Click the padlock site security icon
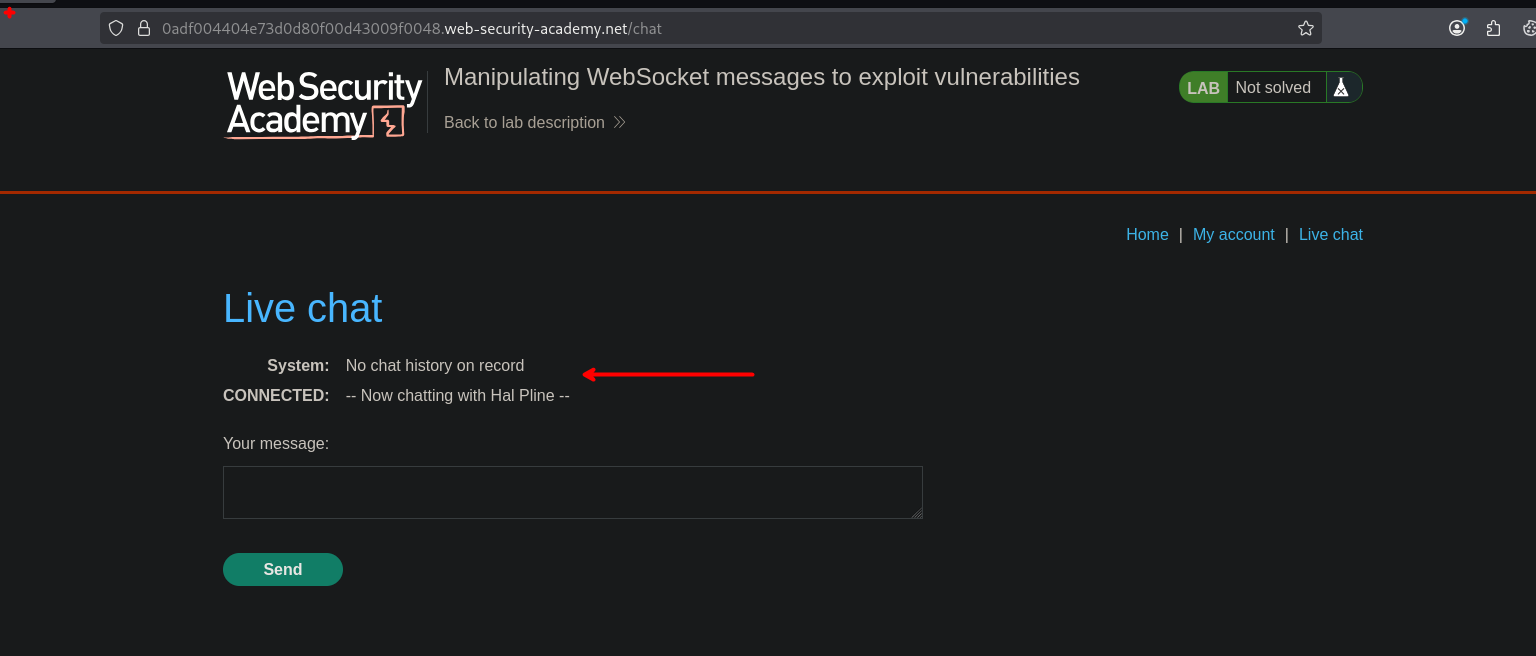Image resolution: width=1536 pixels, height=656 pixels. [x=143, y=28]
